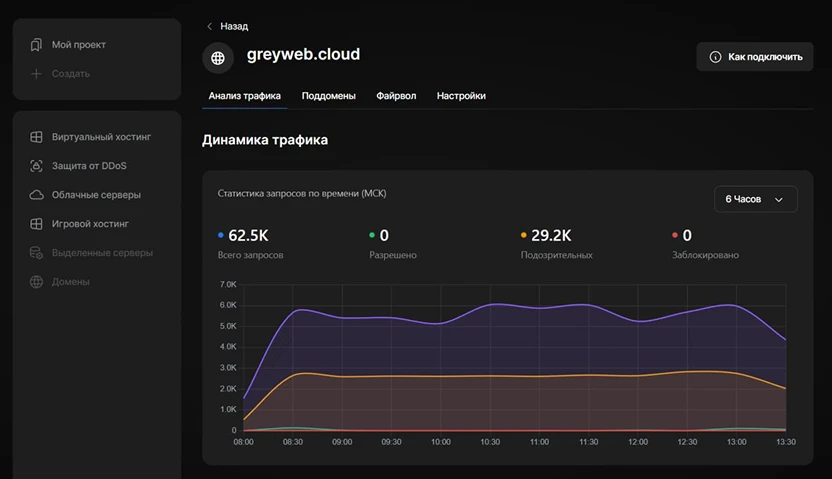This screenshot has height=479, width=832.
Task: Click the Мой проект briefcase icon
Action: 36,45
